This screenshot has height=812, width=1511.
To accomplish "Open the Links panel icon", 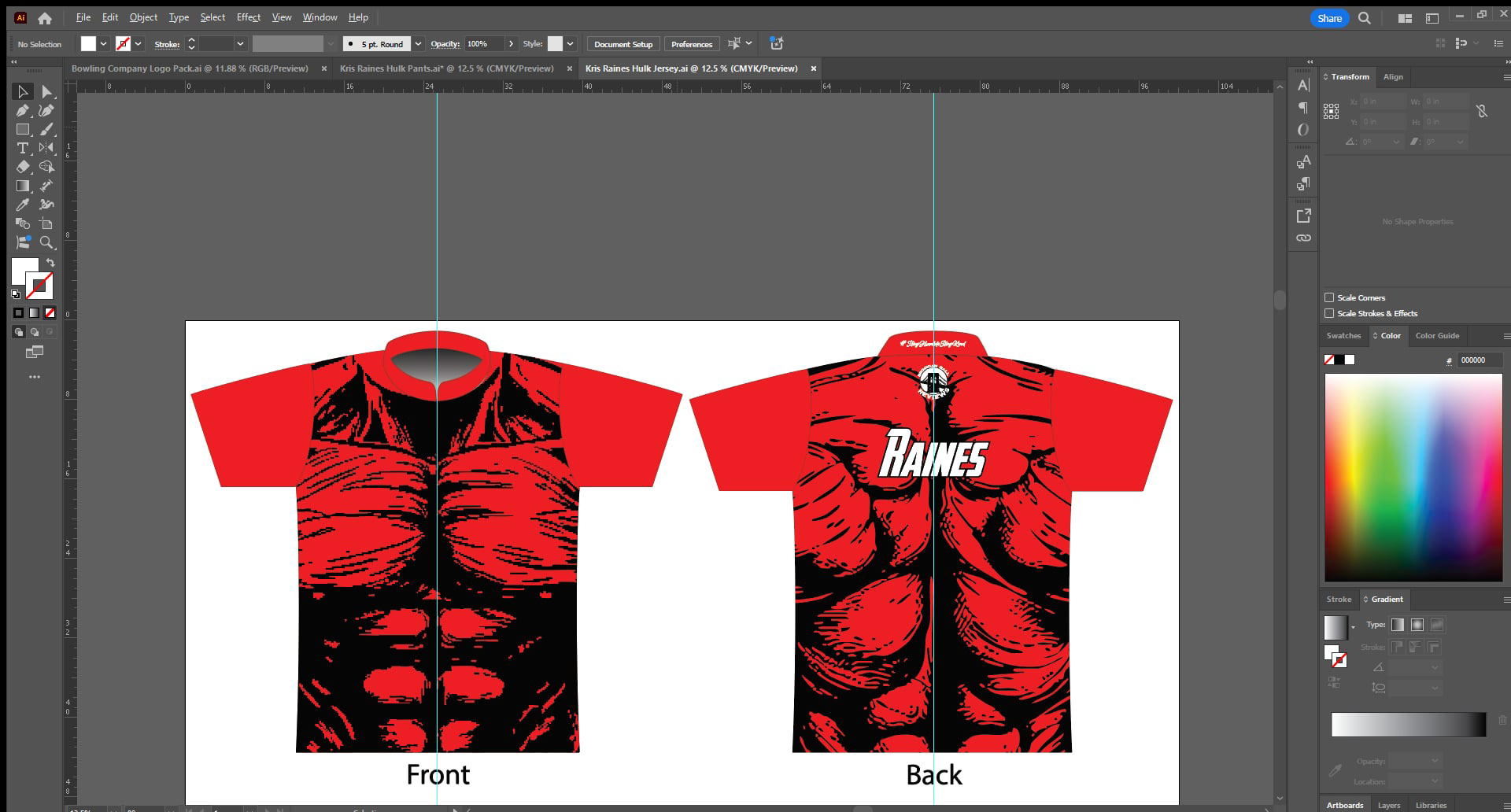I will pos(1303,238).
